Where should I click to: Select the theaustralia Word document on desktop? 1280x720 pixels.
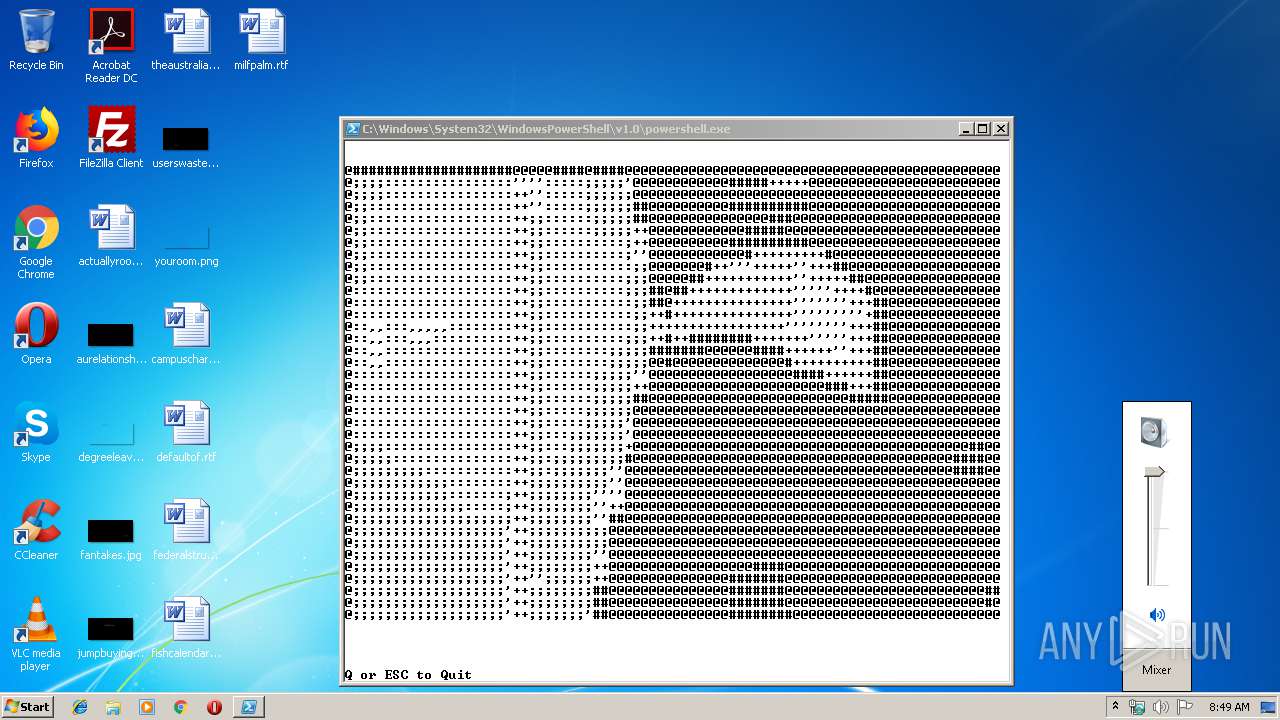point(186,40)
